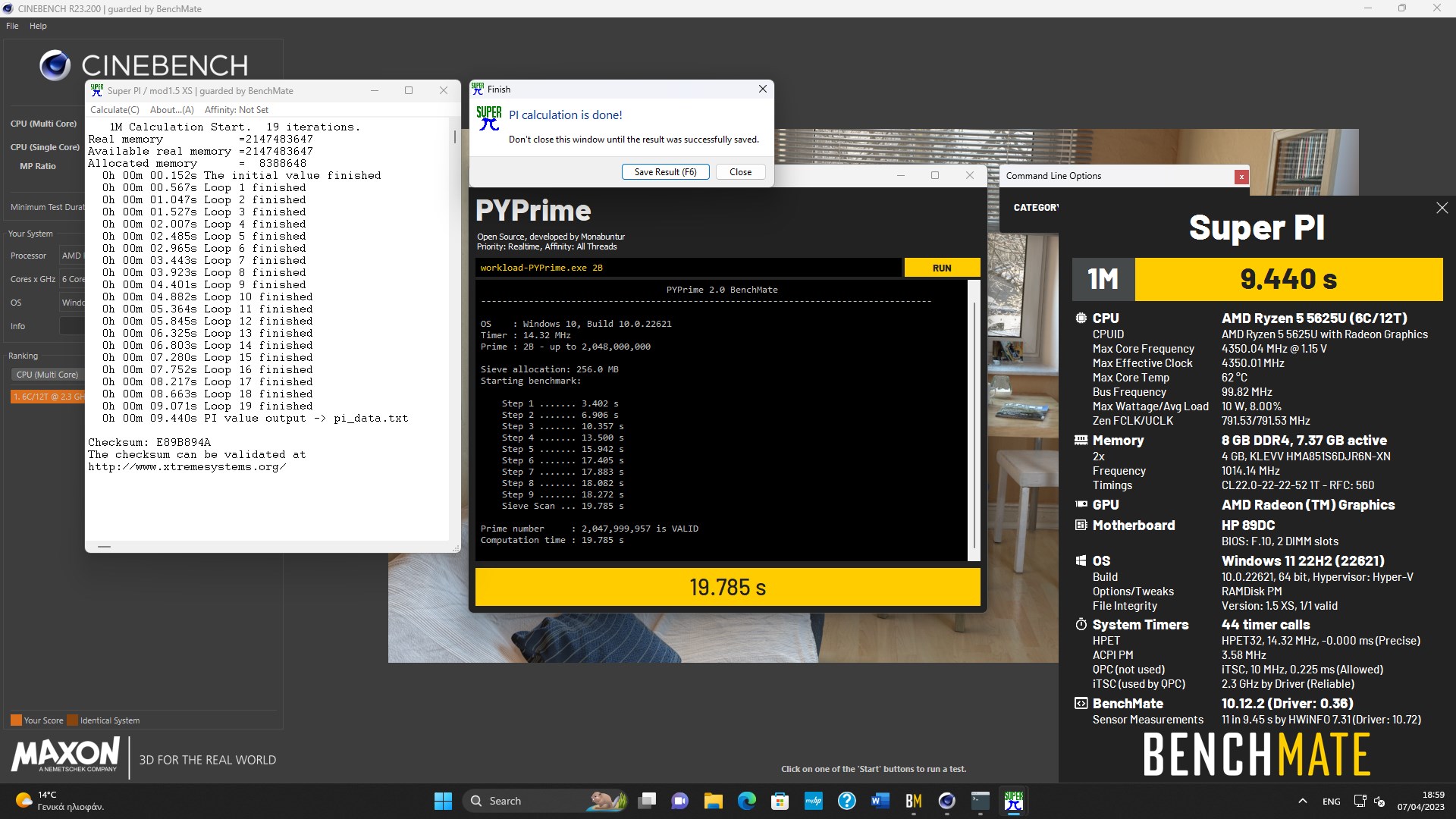Click the Checksum: E89B894A line in Super PI

pyautogui.click(x=149, y=442)
